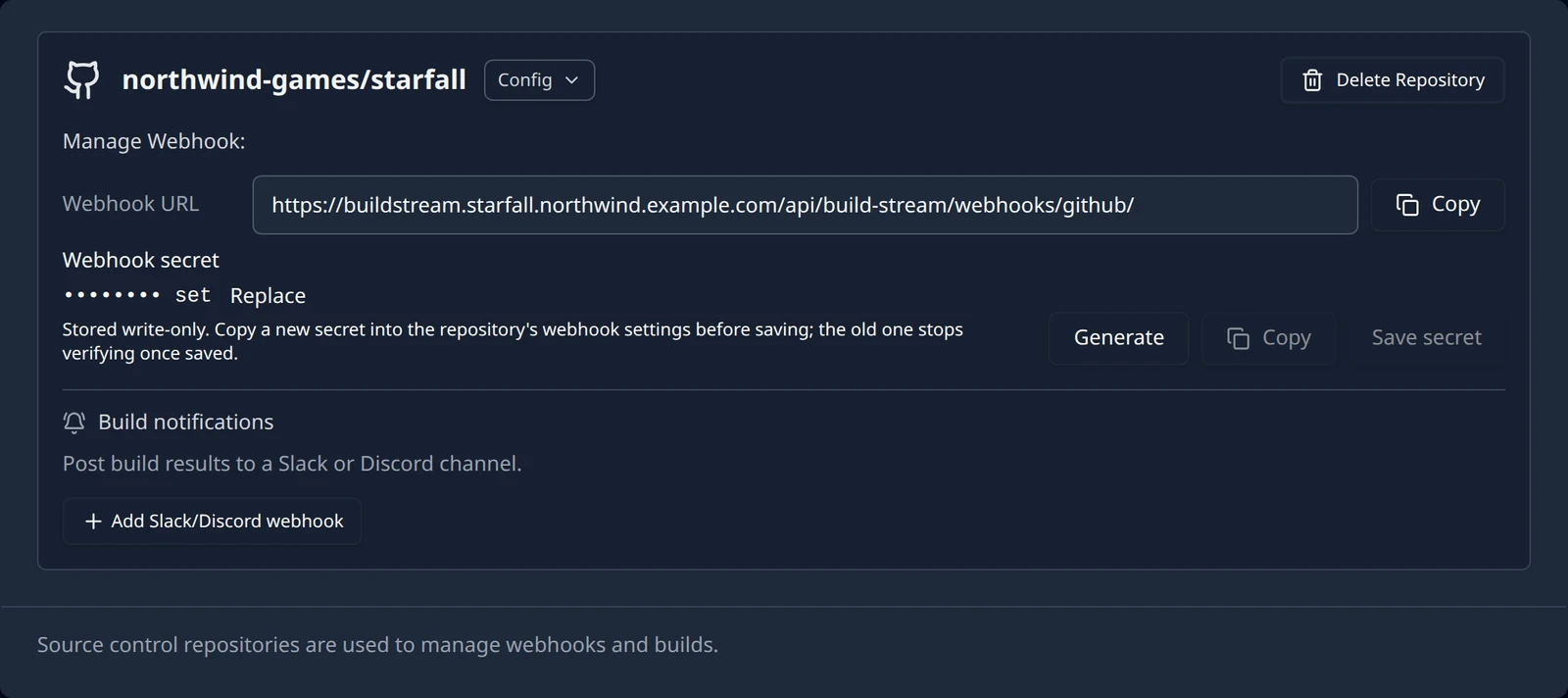Click the GitHub logo icon beside repository name
Viewport: 1568px width, 698px height.
pos(81,79)
